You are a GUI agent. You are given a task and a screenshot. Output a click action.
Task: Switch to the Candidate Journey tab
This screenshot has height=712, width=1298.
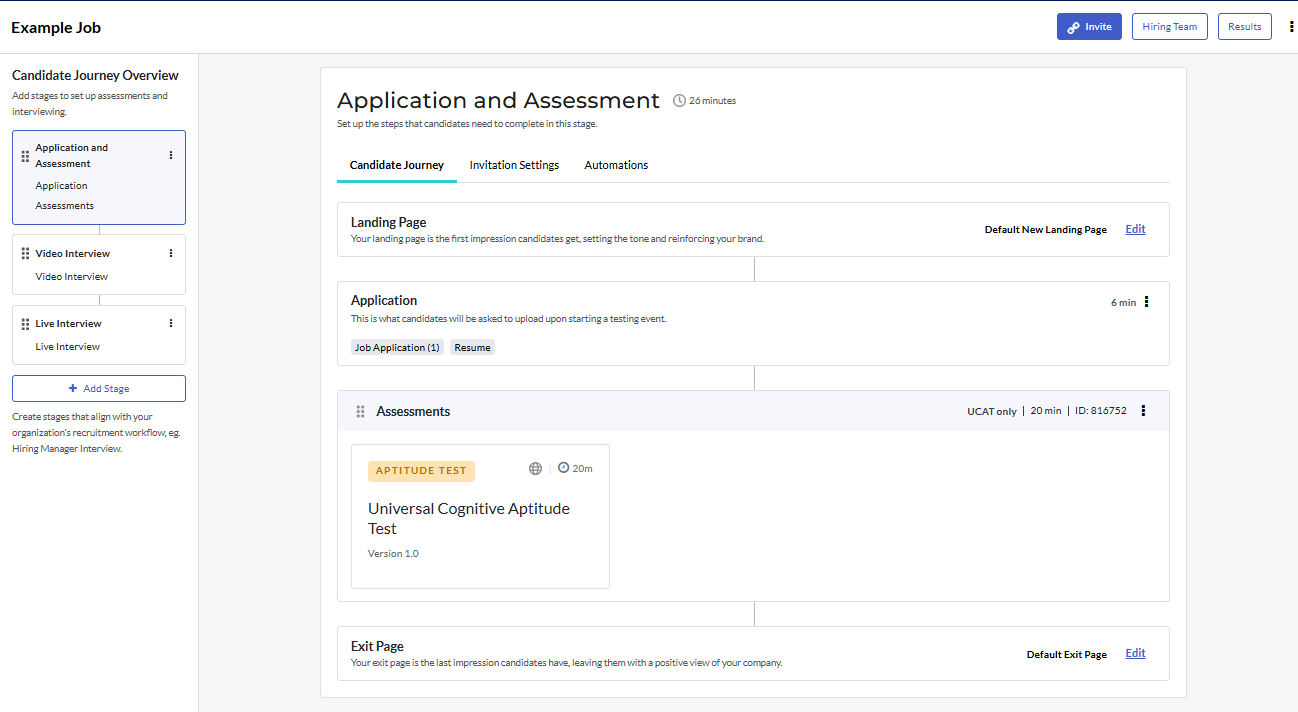[x=397, y=165]
